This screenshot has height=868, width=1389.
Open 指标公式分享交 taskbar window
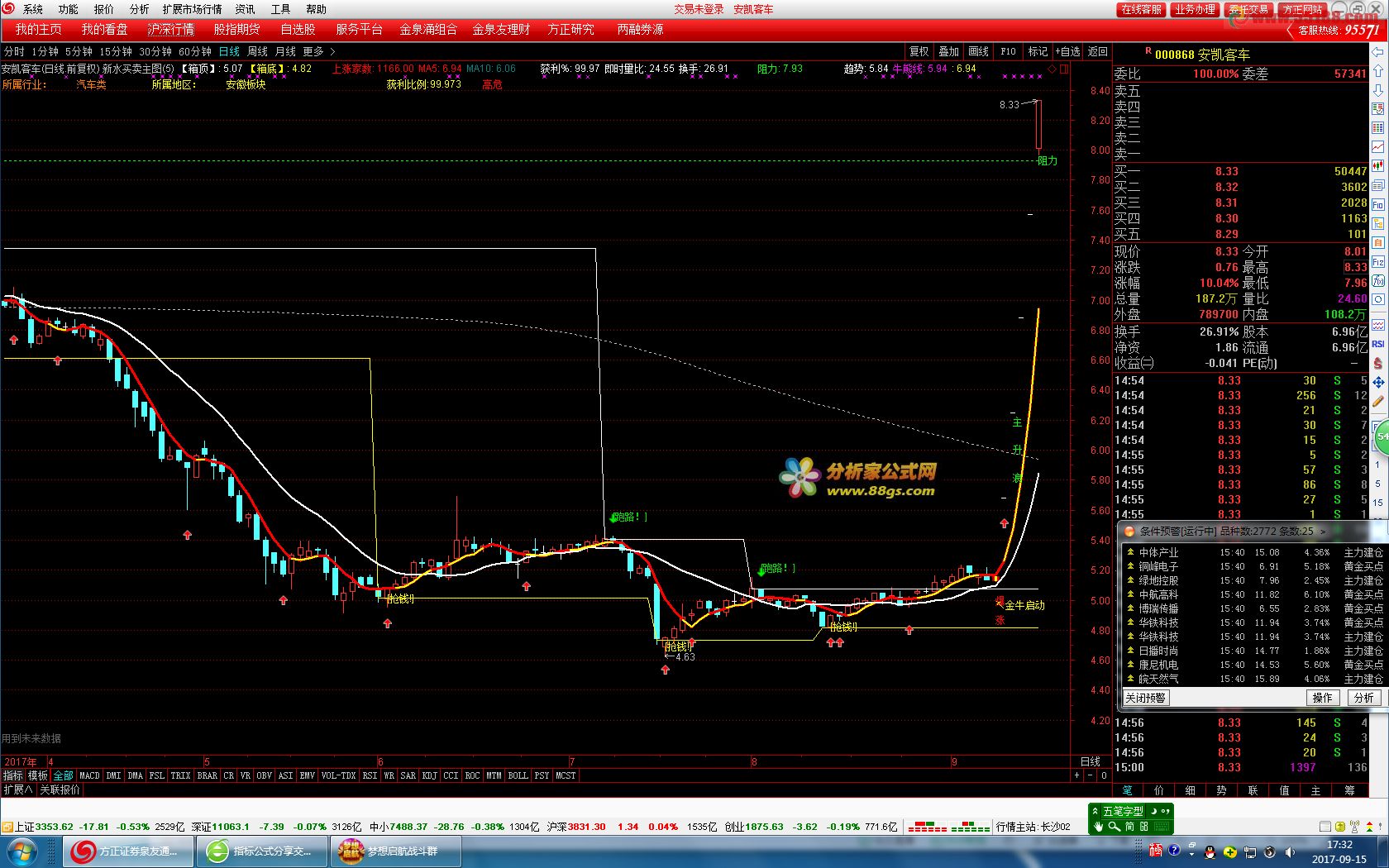[x=262, y=851]
